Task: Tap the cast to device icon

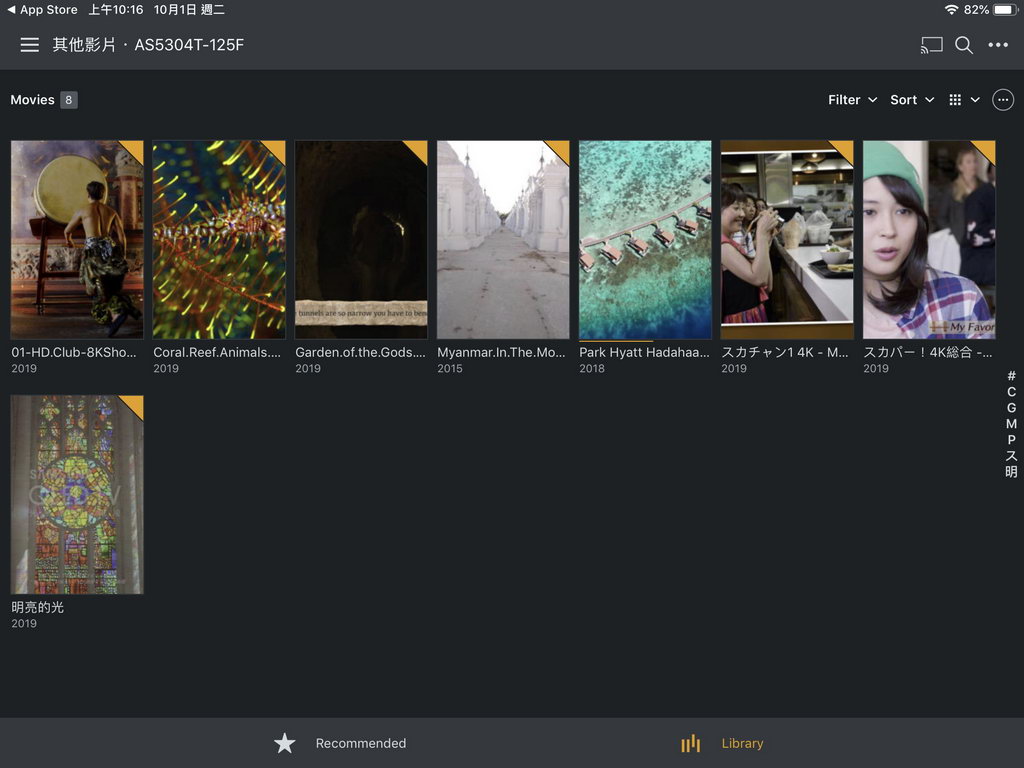Action: click(931, 45)
